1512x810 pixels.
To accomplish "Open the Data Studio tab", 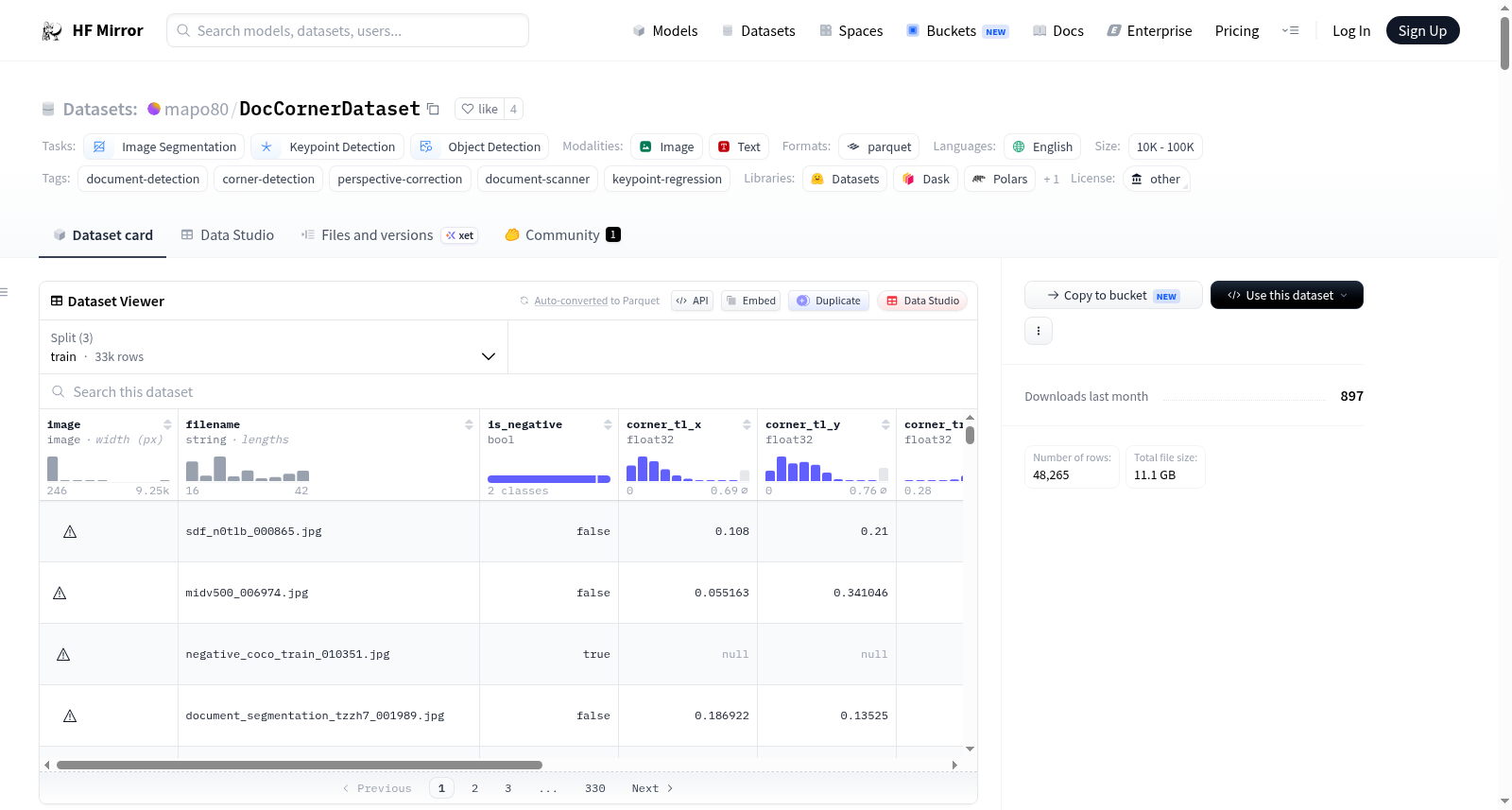I will 228,235.
